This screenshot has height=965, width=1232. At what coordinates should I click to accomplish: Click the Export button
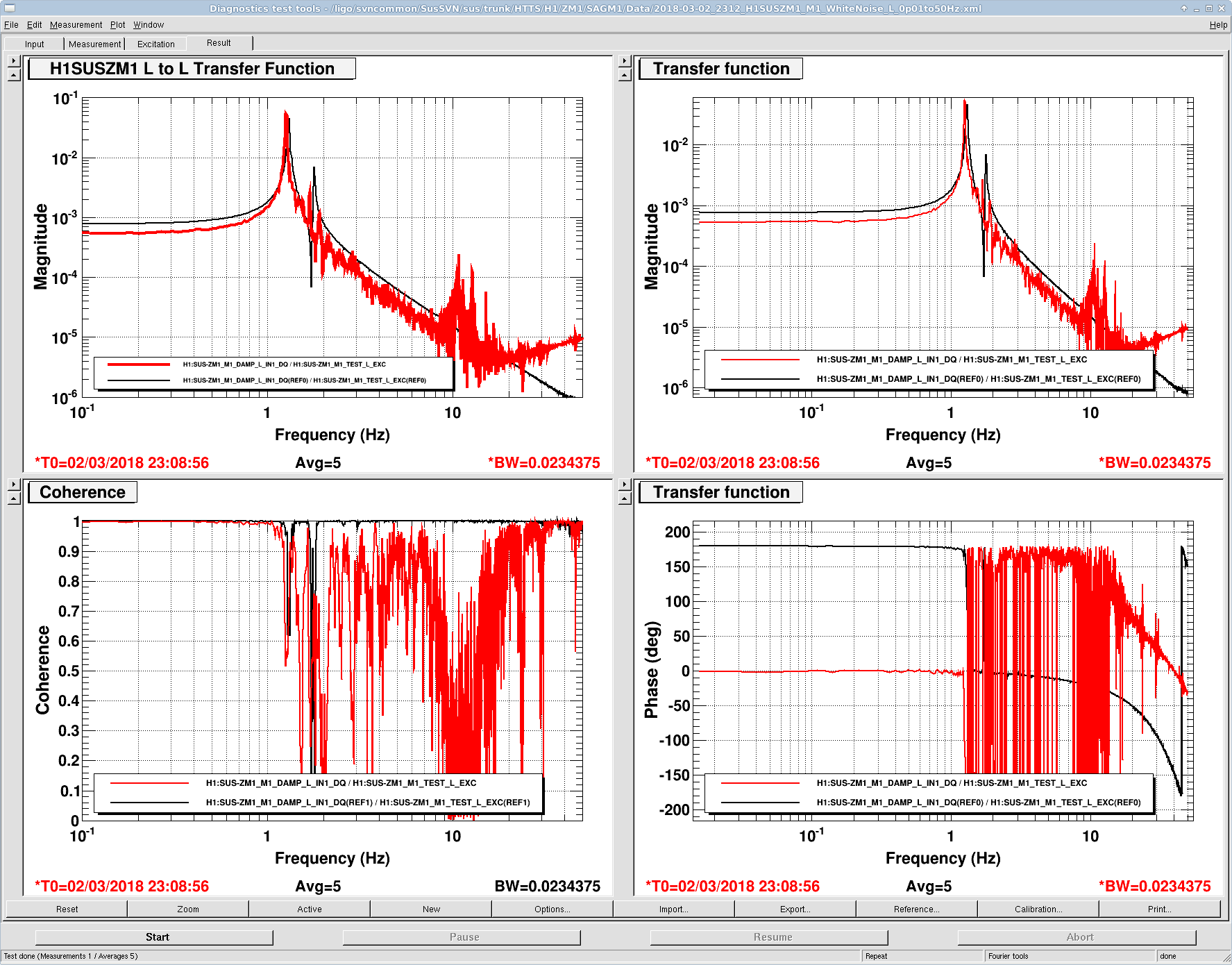coord(795,909)
